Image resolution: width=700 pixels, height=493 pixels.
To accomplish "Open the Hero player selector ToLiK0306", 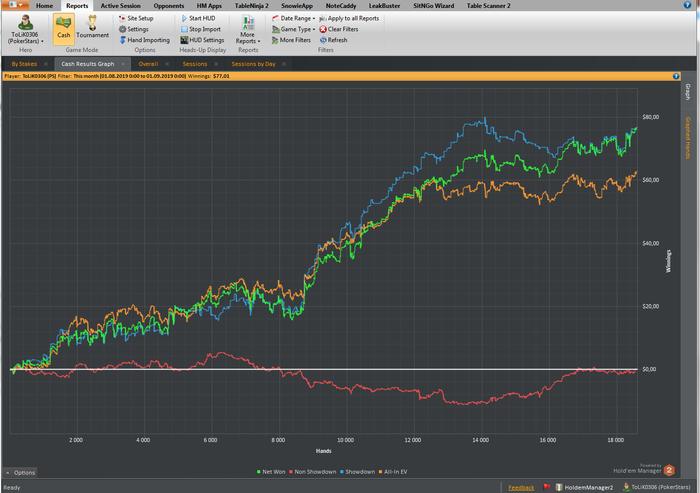I will [25, 29].
